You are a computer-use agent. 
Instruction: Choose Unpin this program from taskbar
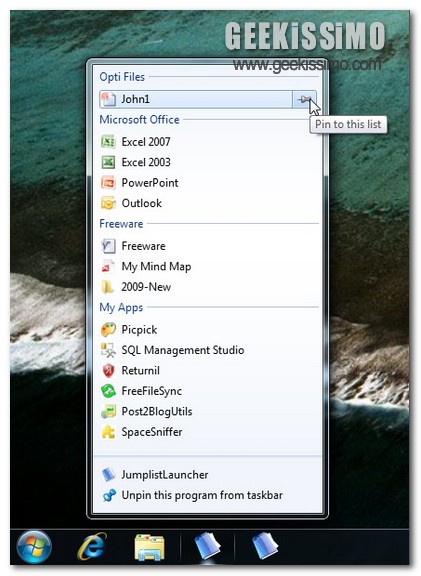pos(202,495)
